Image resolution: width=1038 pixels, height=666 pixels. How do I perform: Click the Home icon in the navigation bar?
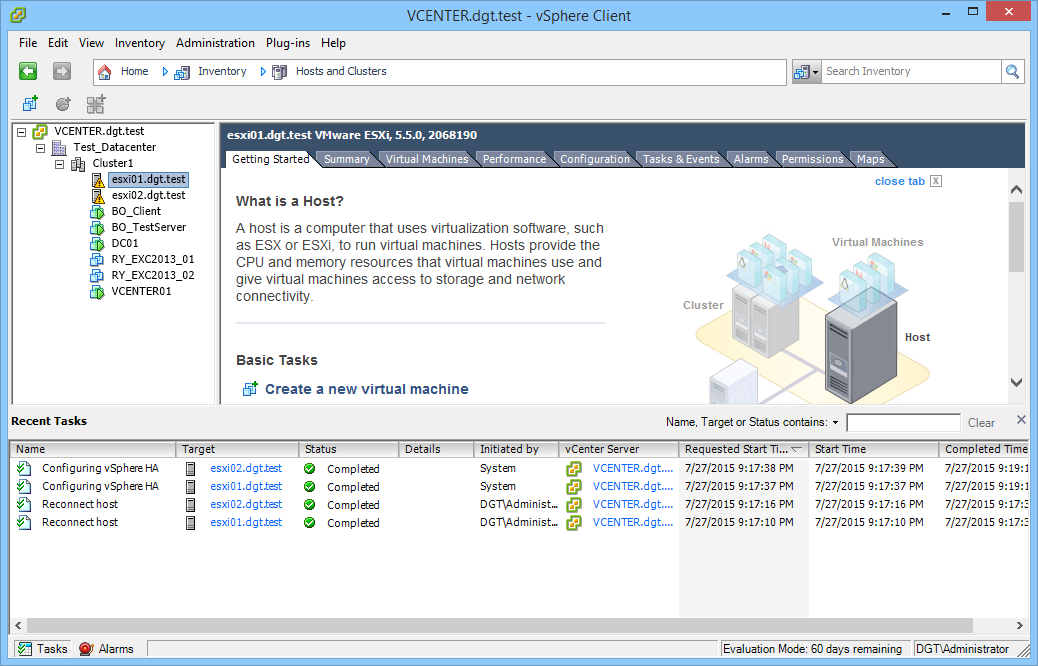(x=105, y=71)
